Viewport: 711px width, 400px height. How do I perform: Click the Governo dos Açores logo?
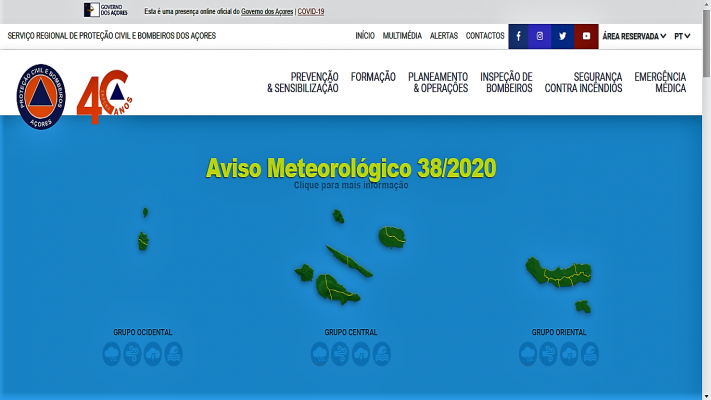[105, 11]
